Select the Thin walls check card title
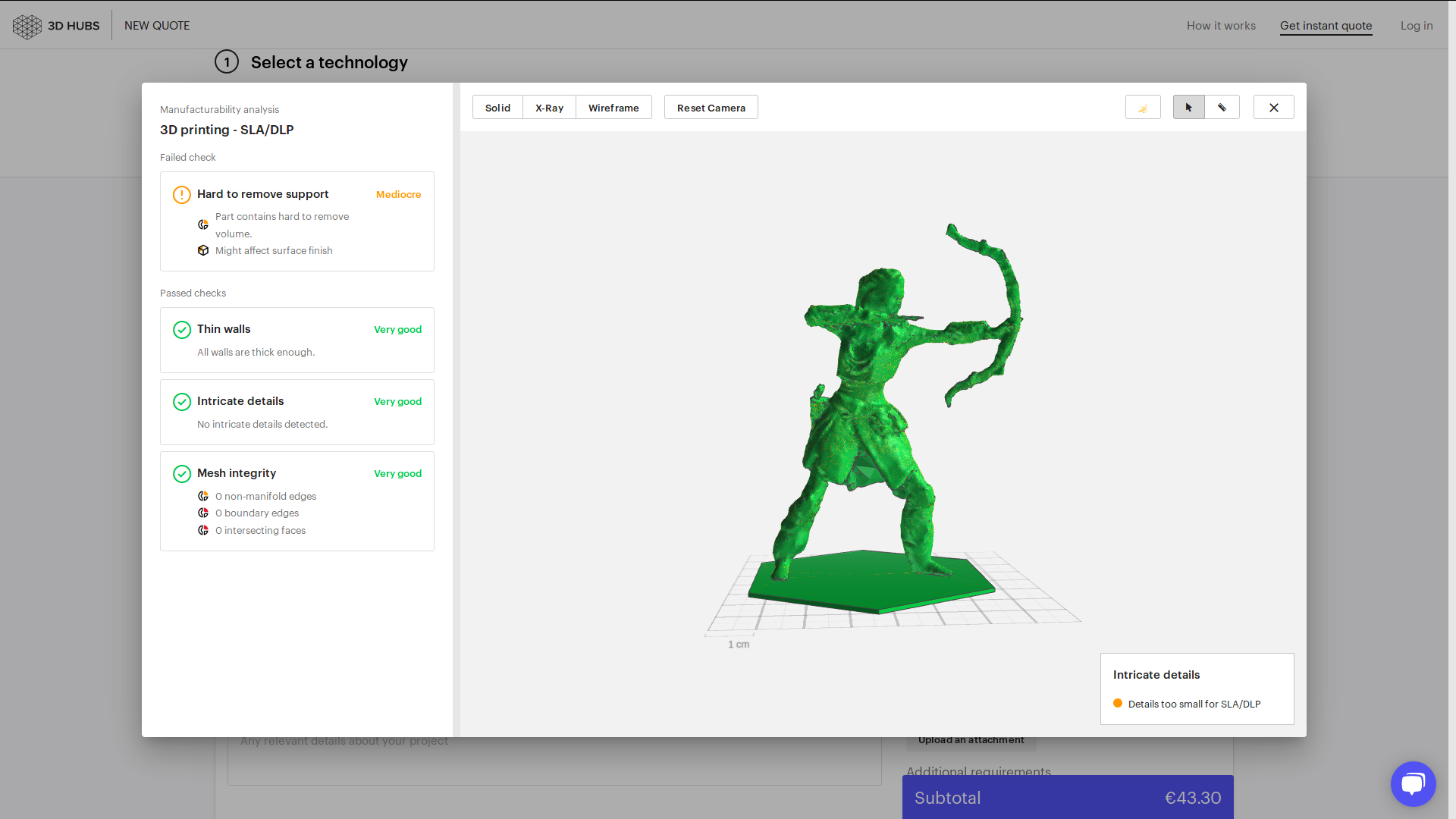The height and width of the screenshot is (819, 1456). 224,329
